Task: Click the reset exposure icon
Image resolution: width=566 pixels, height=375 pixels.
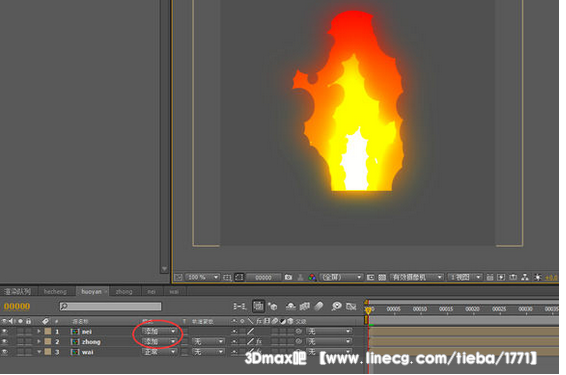Action: click(x=537, y=277)
